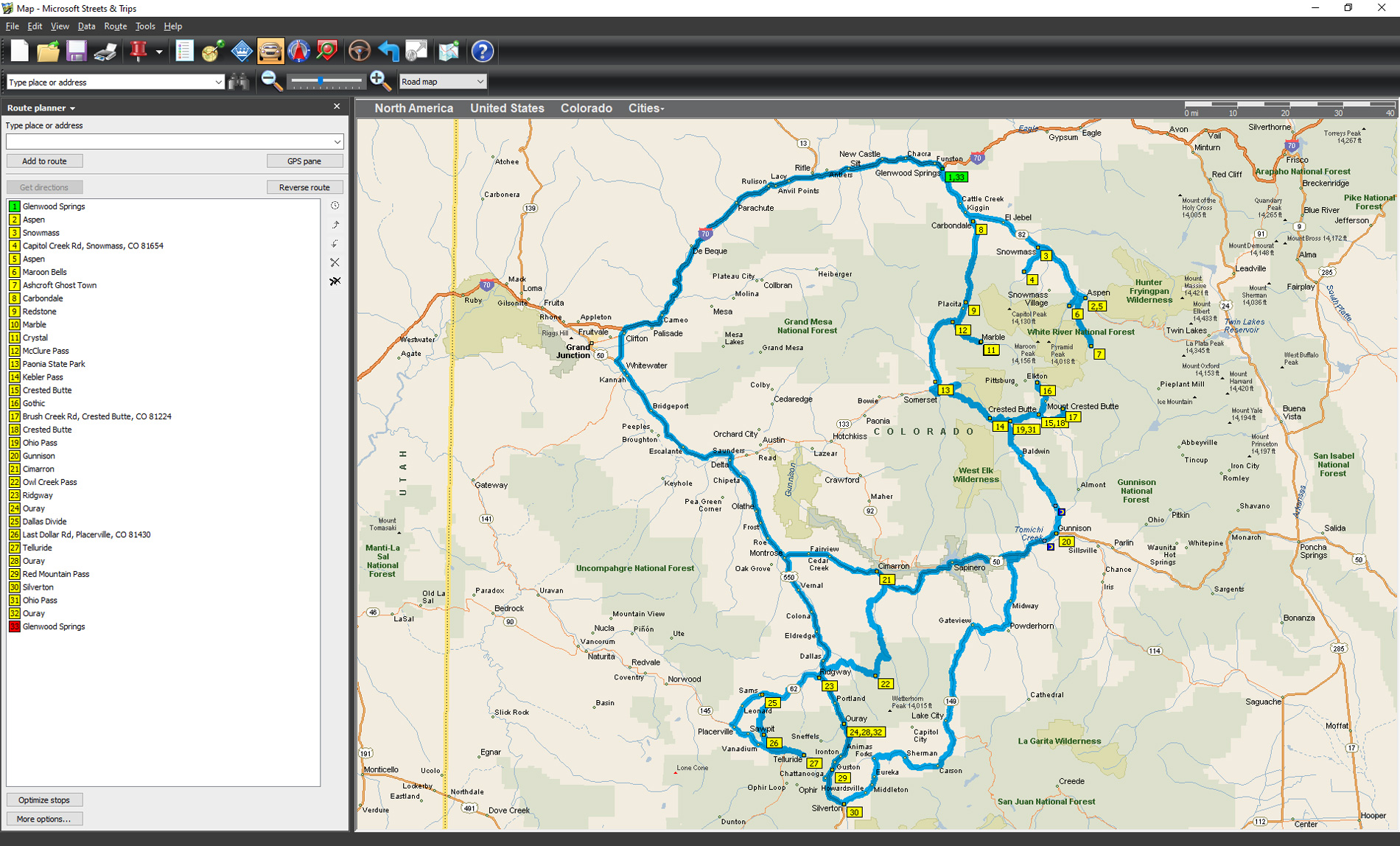Print the map using the printer icon

pos(105,52)
